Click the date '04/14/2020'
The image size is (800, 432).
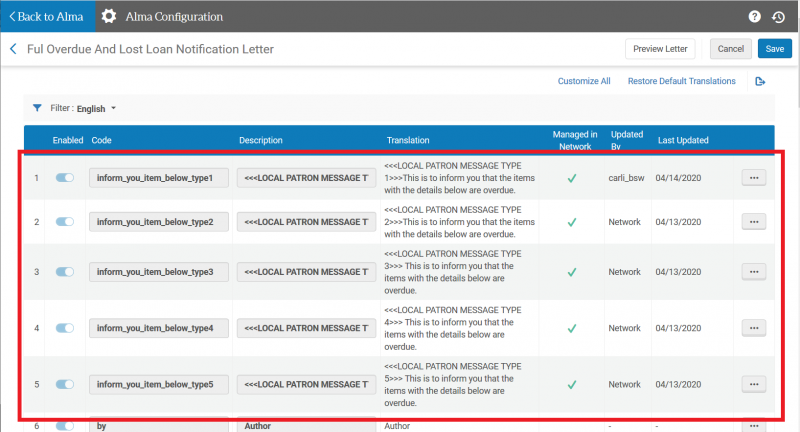click(x=678, y=178)
